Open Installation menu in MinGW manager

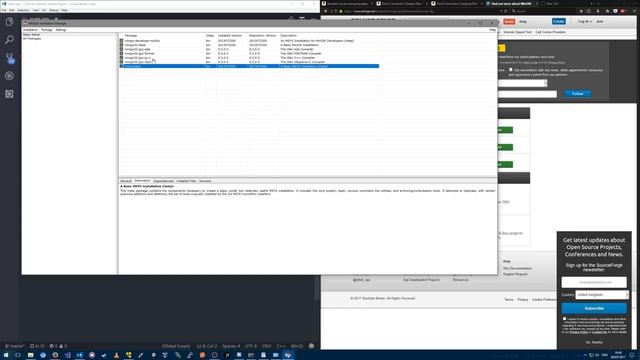coord(30,30)
